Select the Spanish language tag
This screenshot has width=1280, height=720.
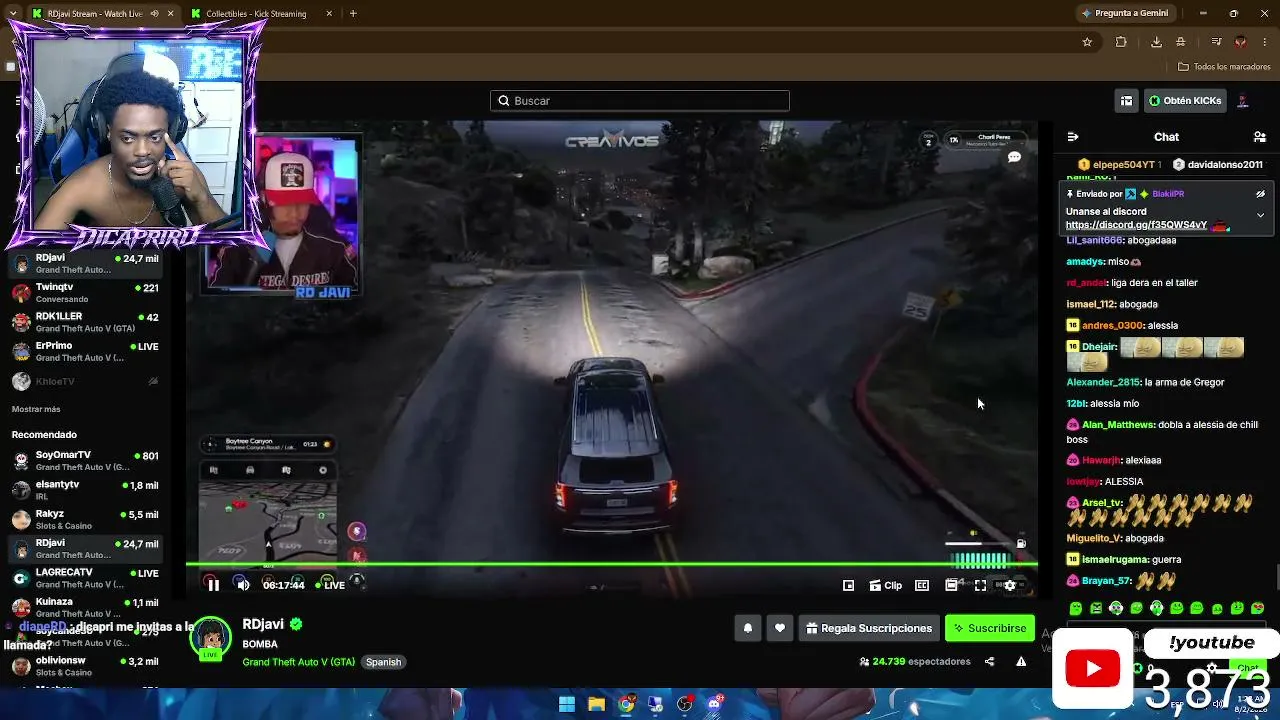(x=383, y=662)
